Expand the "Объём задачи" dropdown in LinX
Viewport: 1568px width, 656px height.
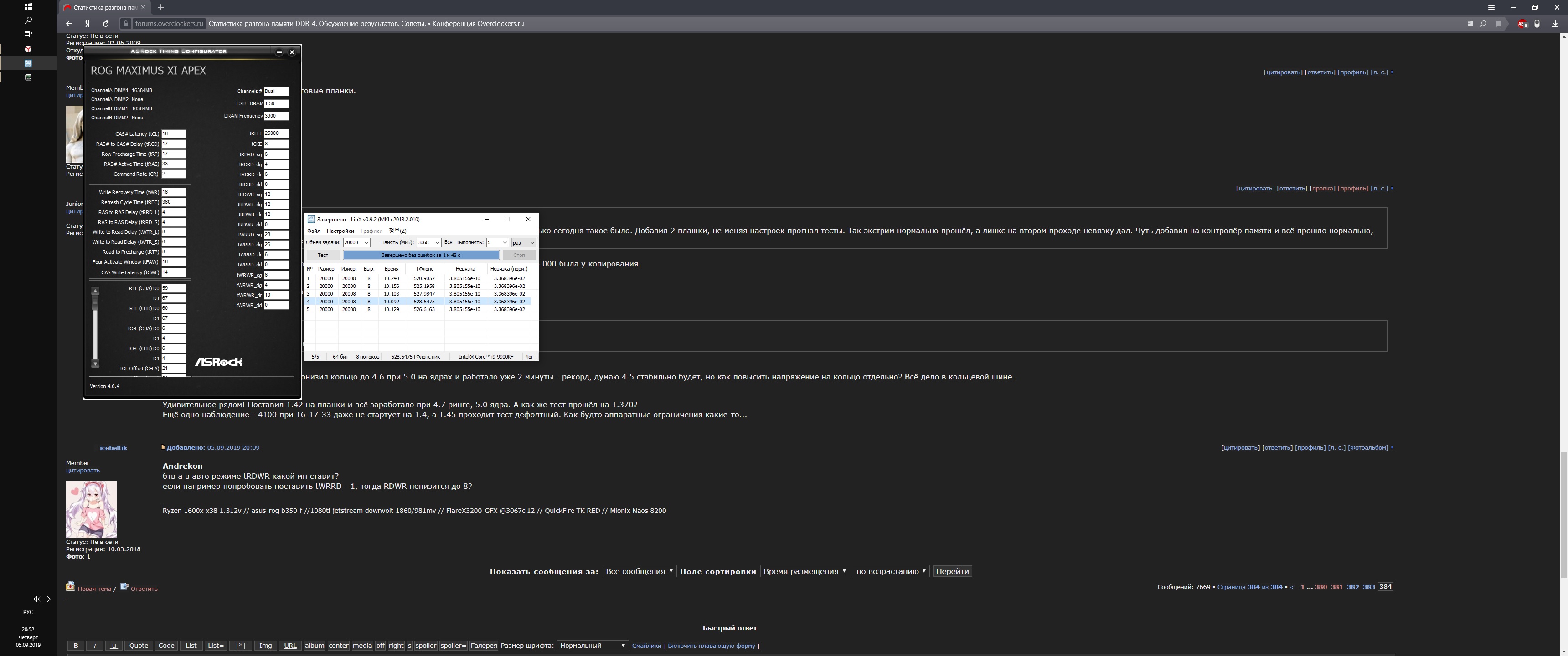366,243
